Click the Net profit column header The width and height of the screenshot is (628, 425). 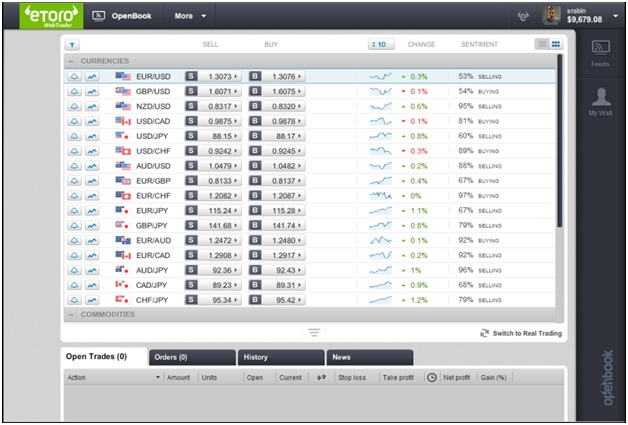(x=457, y=377)
